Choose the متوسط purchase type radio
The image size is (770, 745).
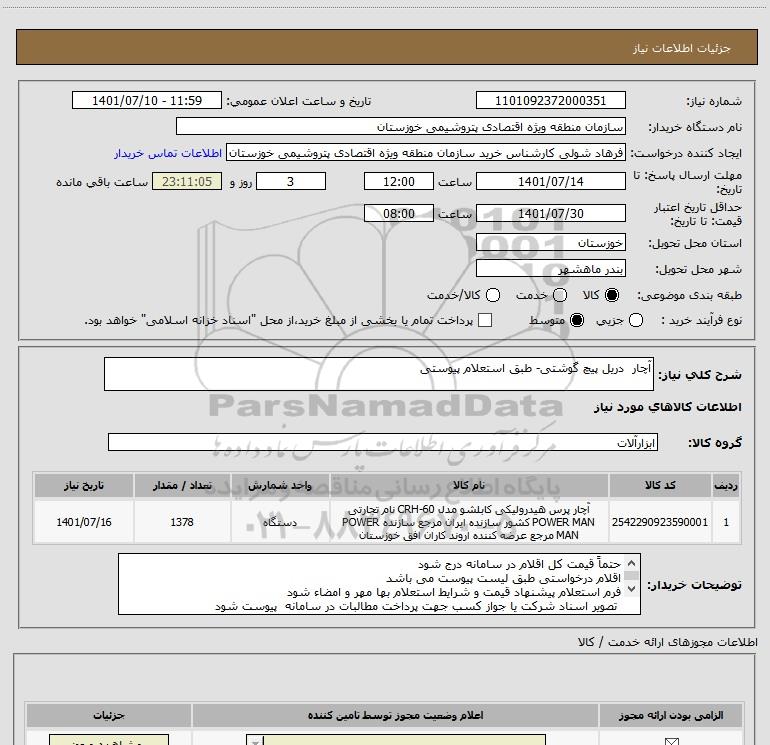tap(577, 320)
